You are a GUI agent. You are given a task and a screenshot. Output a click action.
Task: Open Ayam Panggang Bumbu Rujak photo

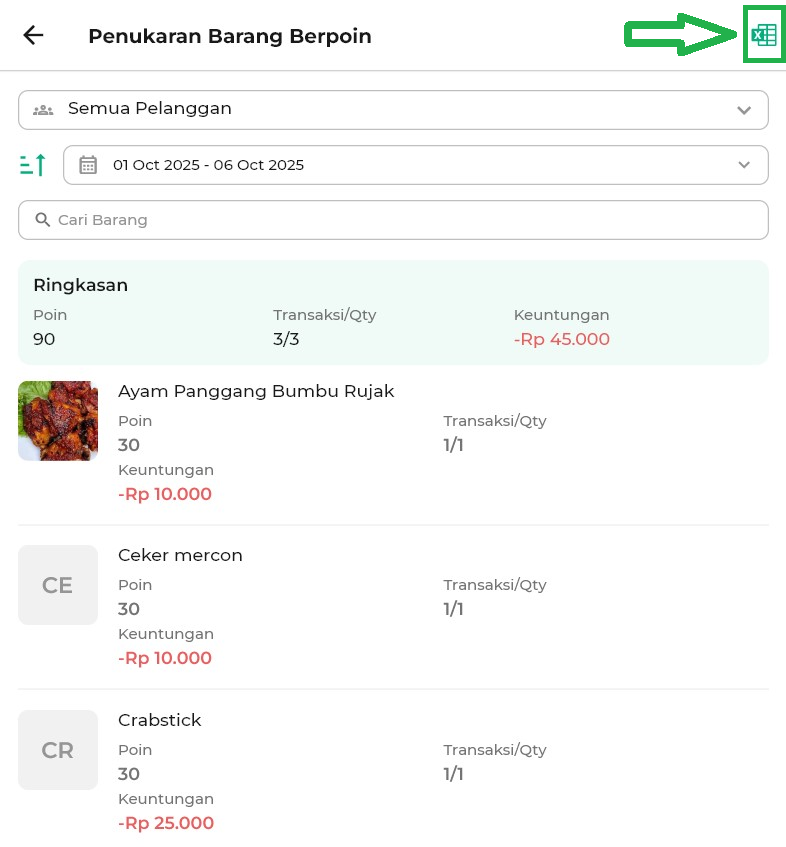[58, 421]
